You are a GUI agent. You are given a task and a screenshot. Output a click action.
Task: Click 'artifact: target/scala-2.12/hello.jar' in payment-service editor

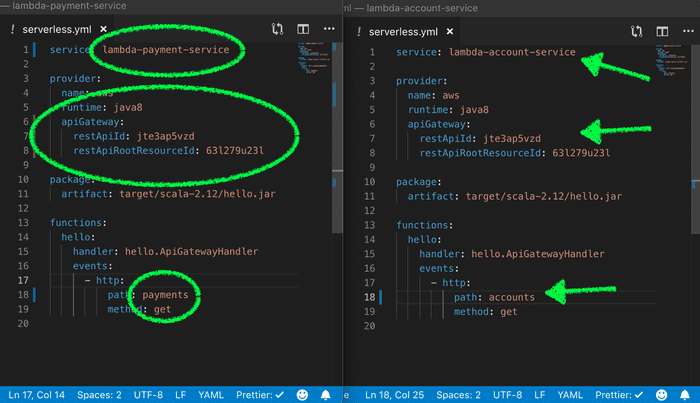tap(168, 194)
